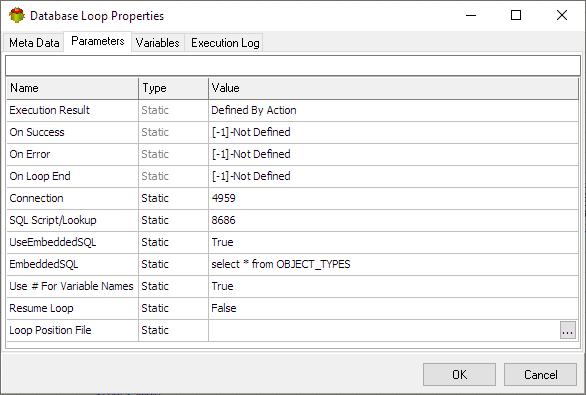
Task: Click the Static type of Connection row
Action: pyautogui.click(x=155, y=198)
